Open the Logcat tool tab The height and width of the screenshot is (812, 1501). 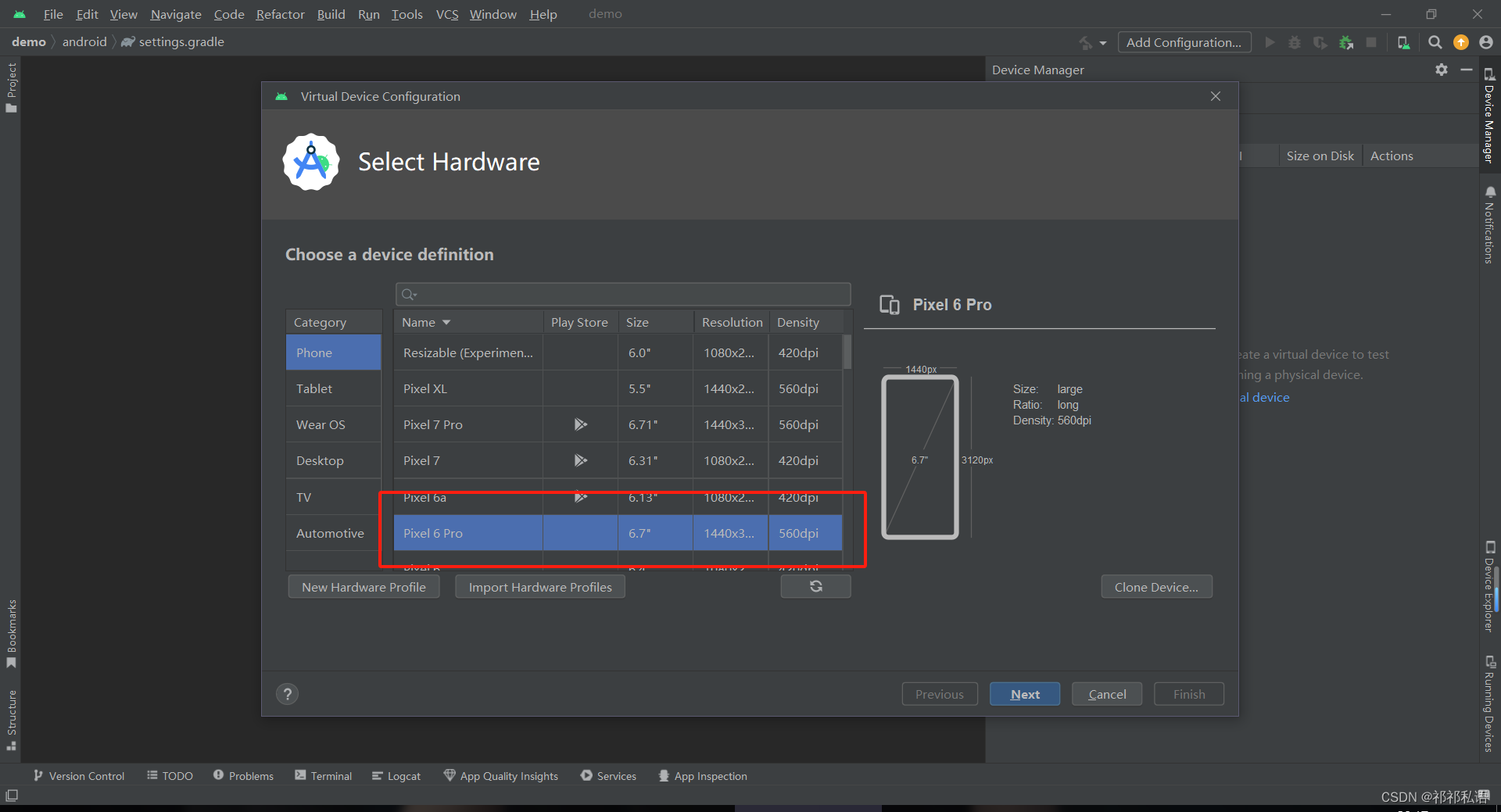pos(396,775)
